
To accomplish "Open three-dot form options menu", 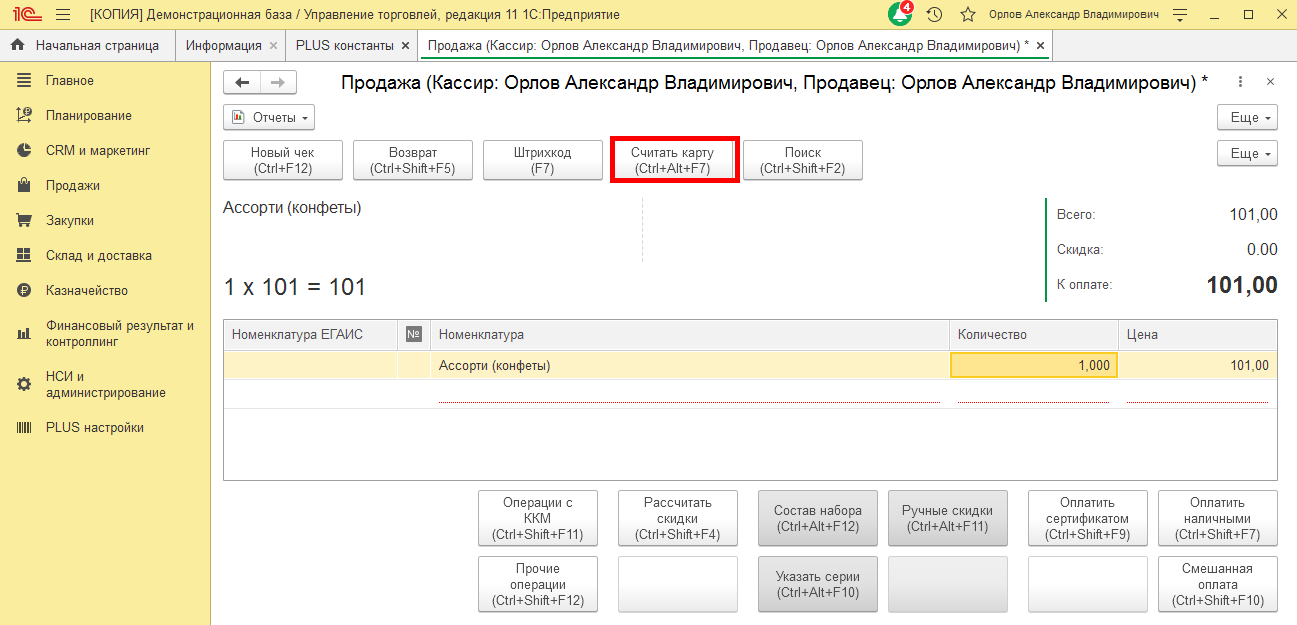I will coord(1240,82).
